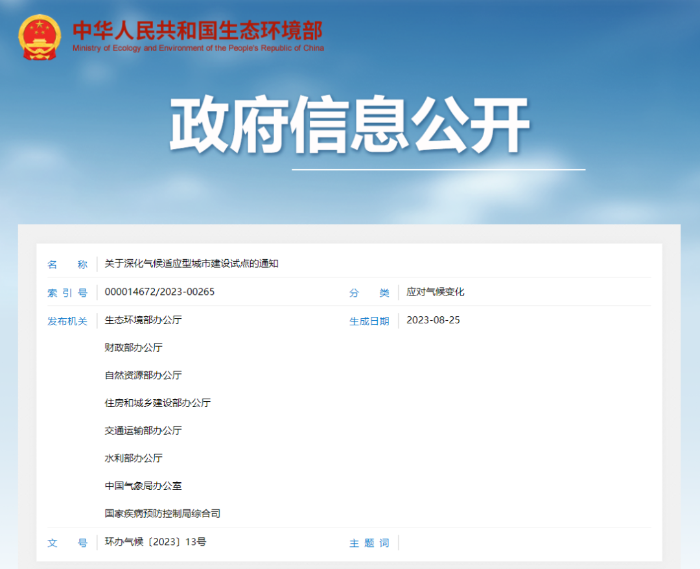Click document number 环办气候〔2023〕13号
Viewport: 700px width, 569px height.
(x=155, y=541)
